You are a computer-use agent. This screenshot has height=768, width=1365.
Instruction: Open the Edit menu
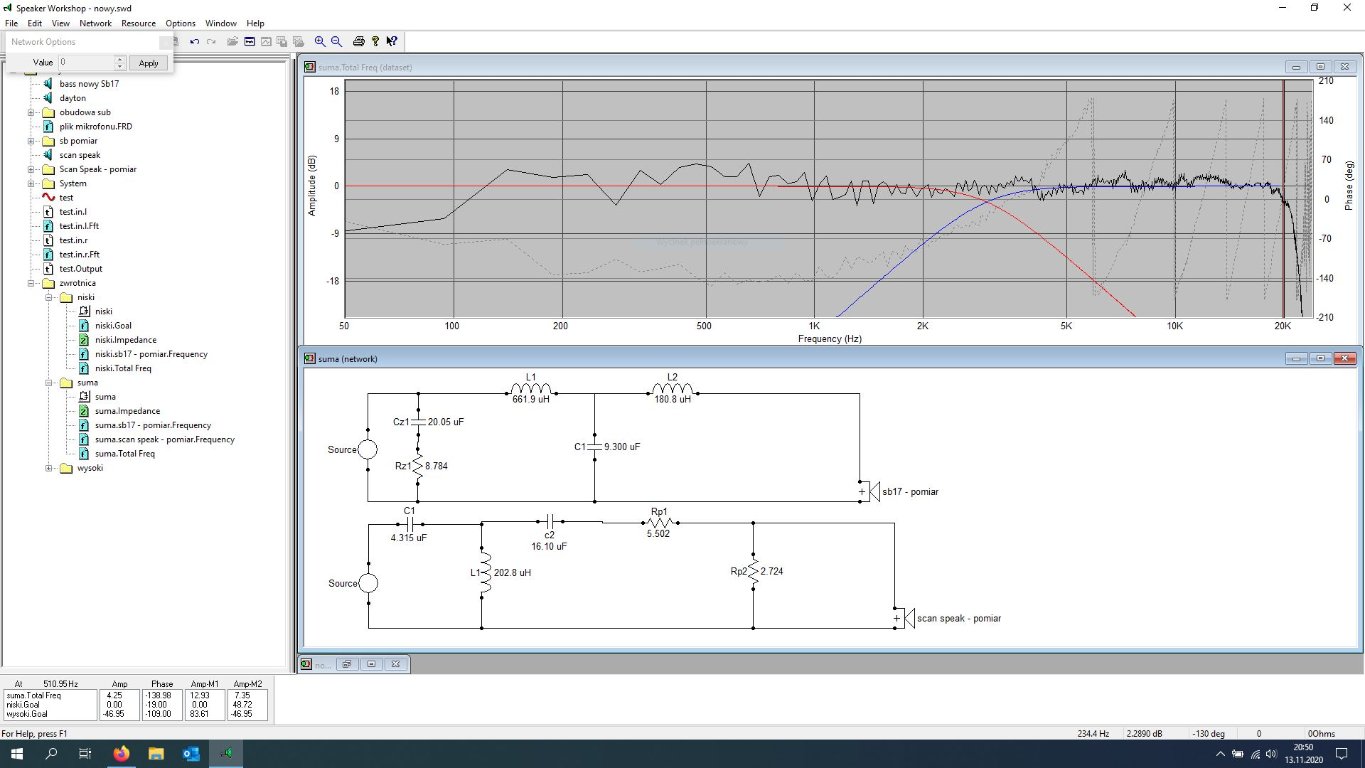35,23
